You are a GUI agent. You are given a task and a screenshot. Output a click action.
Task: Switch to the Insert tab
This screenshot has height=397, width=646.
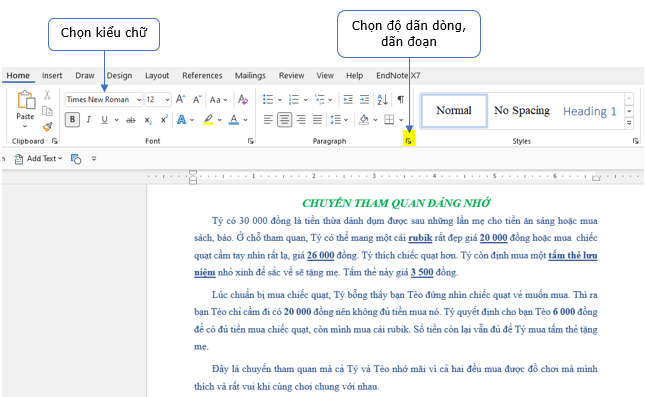52,75
